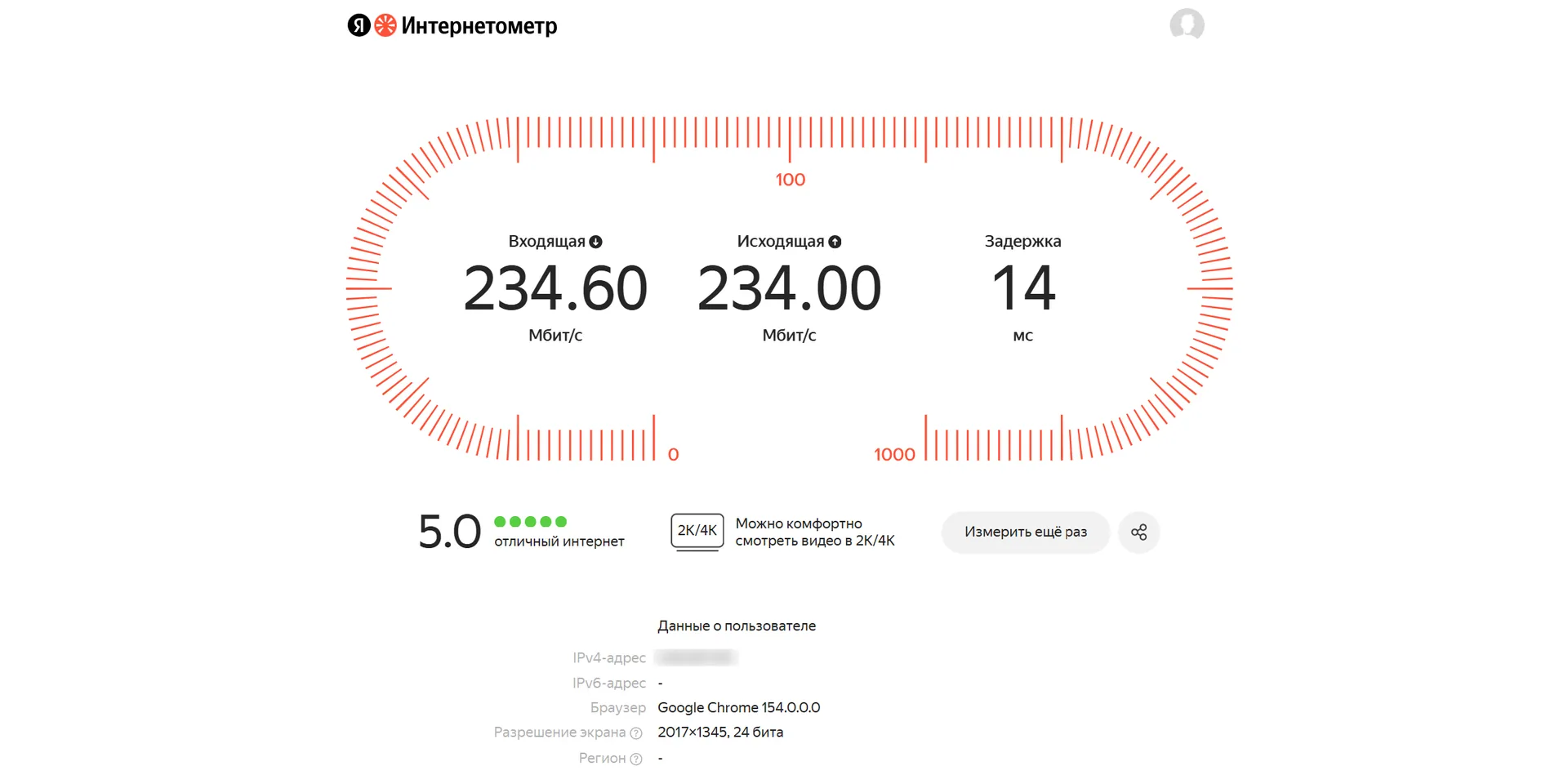Click the 'Браузер' label
Image resolution: width=1568 pixels, height=784 pixels.
tap(618, 708)
